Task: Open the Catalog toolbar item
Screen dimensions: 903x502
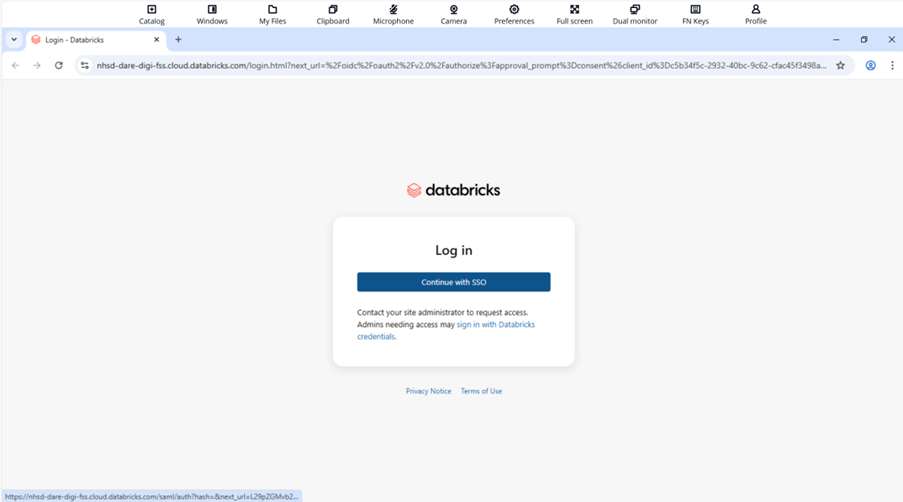Action: (151, 14)
